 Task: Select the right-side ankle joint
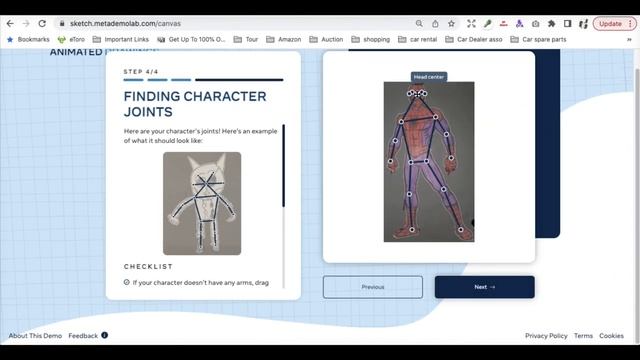(460, 230)
